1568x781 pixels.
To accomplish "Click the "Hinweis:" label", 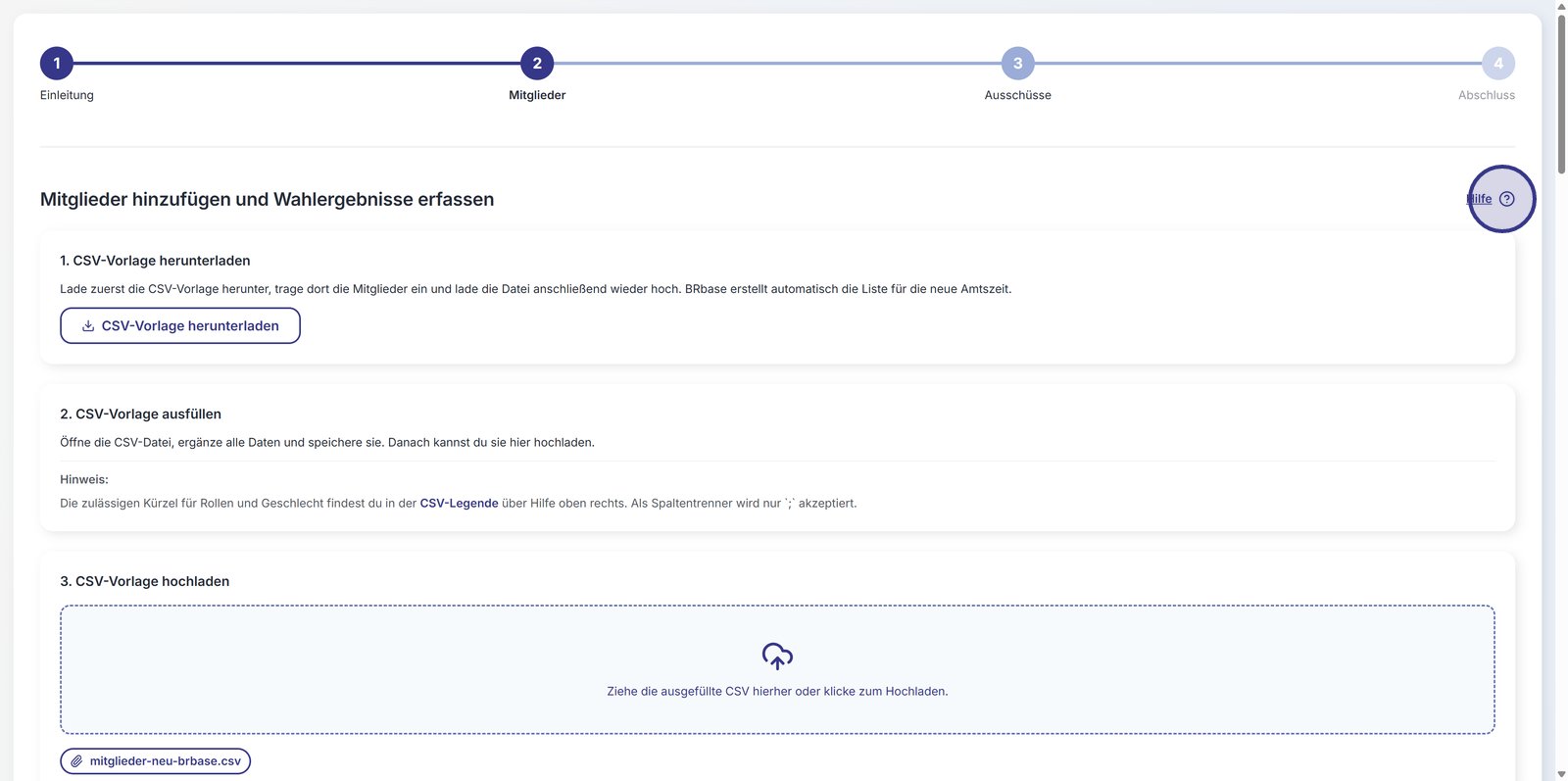I will (x=84, y=480).
